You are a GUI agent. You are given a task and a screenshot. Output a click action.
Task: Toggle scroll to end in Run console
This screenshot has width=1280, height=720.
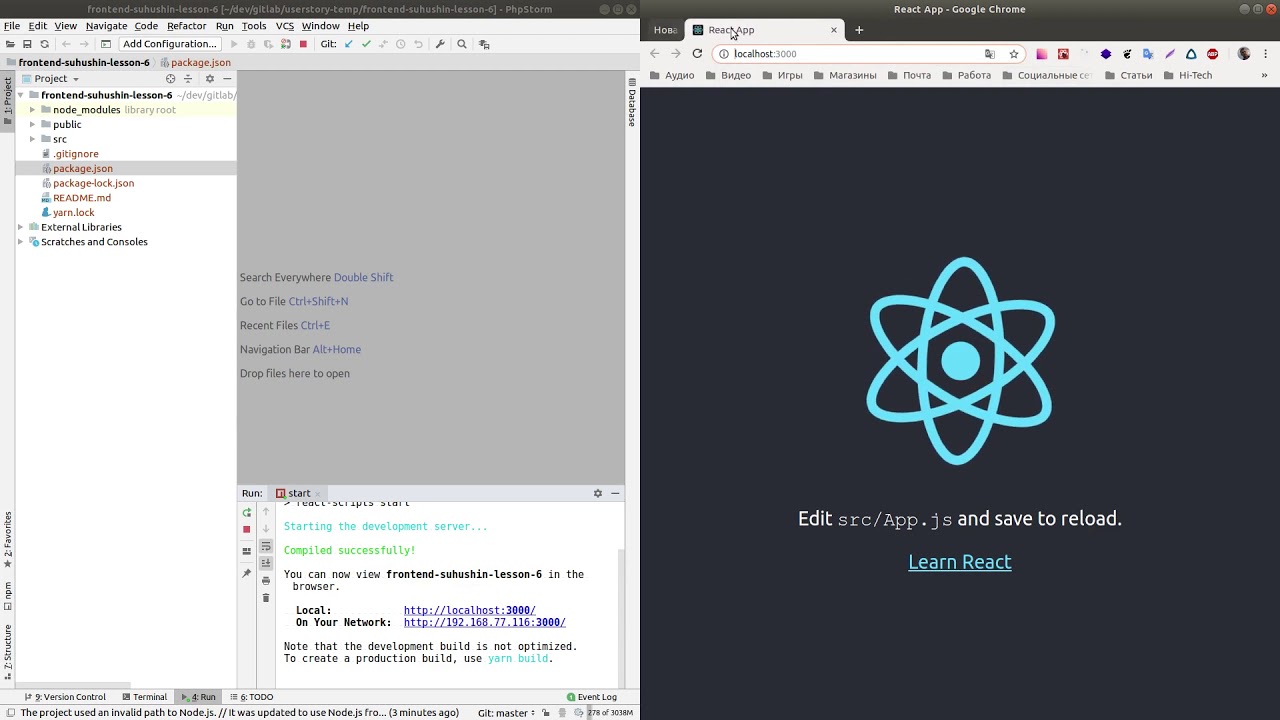[x=266, y=563]
